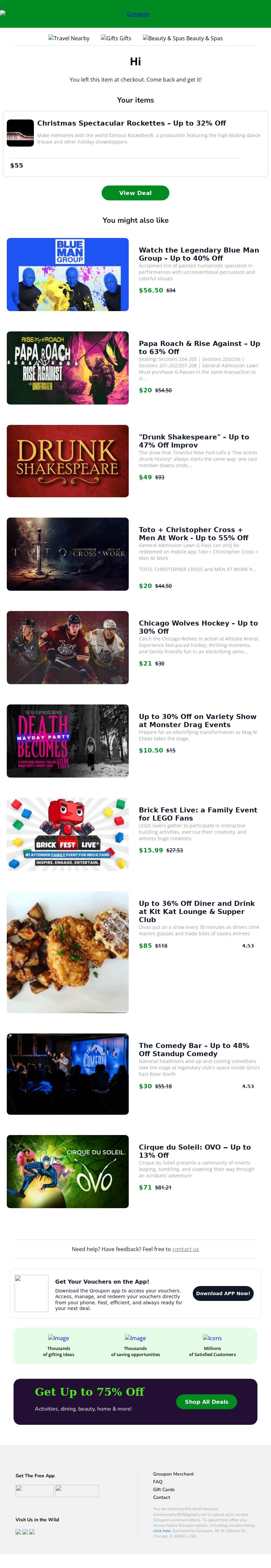Viewport: 271px width, 1568px height.
Task: Click the Christmas Spectacular Rockettes thumbnail
Action: point(20,133)
